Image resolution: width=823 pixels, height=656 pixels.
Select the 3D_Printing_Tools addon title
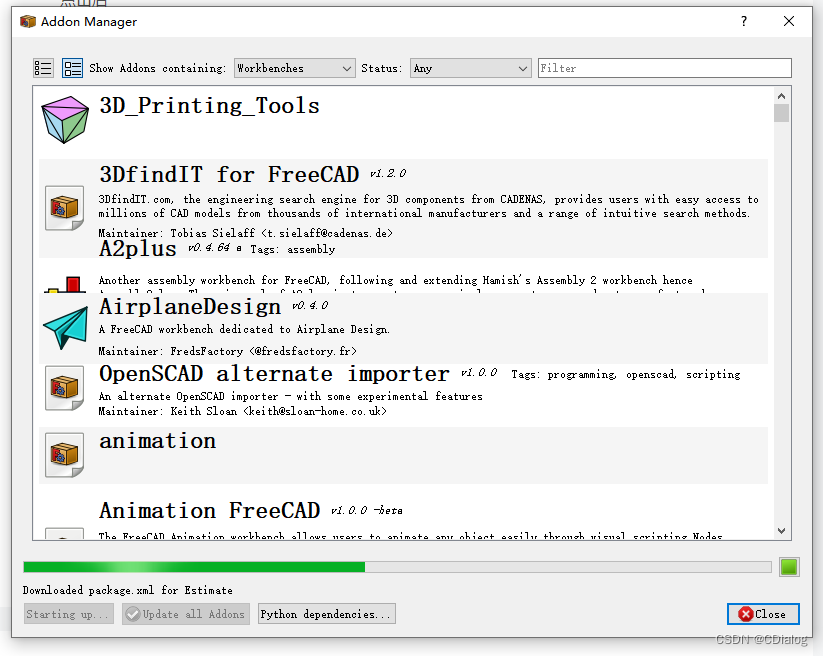coord(209,106)
